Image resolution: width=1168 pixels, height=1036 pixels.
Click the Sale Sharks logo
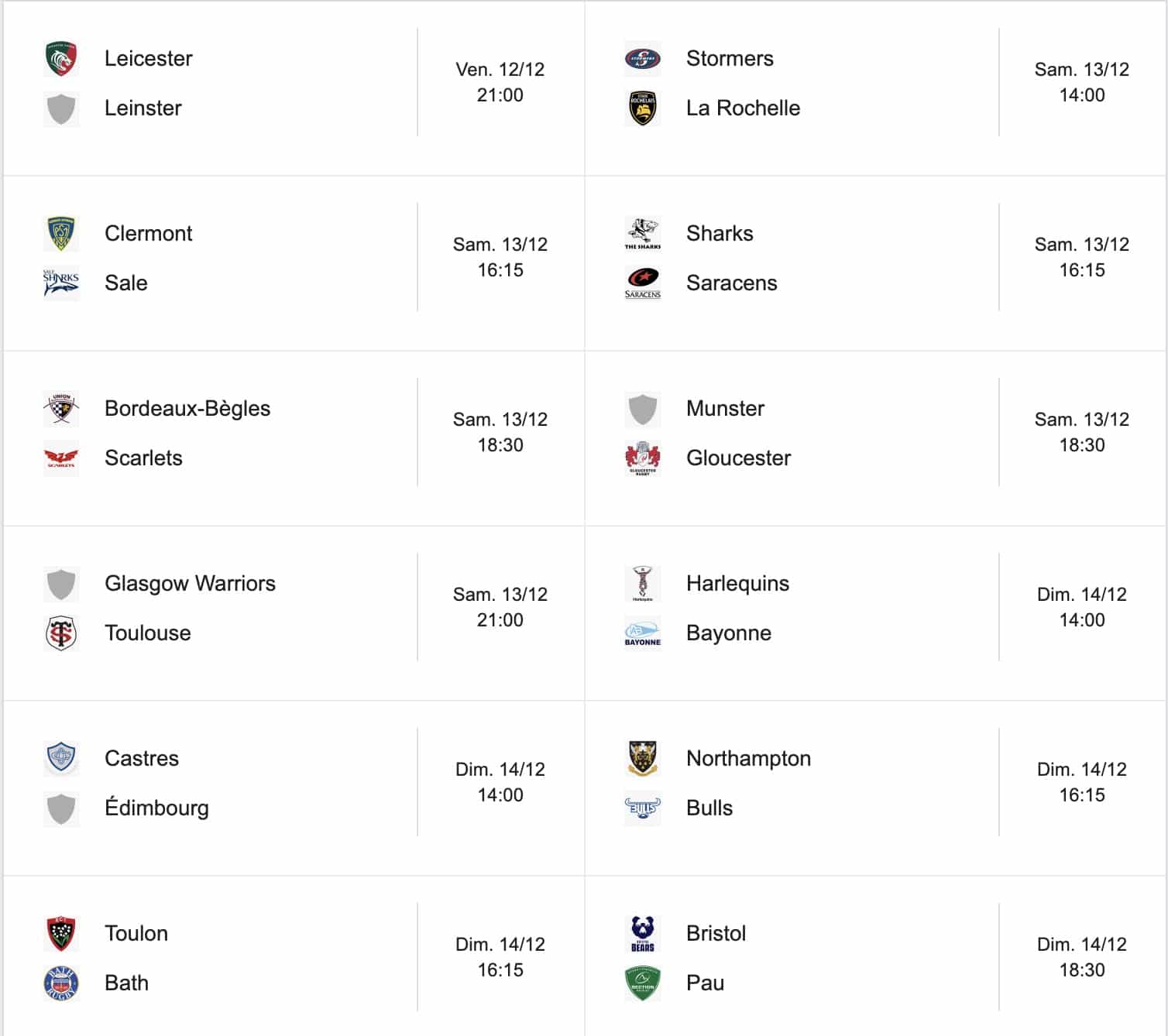61,283
